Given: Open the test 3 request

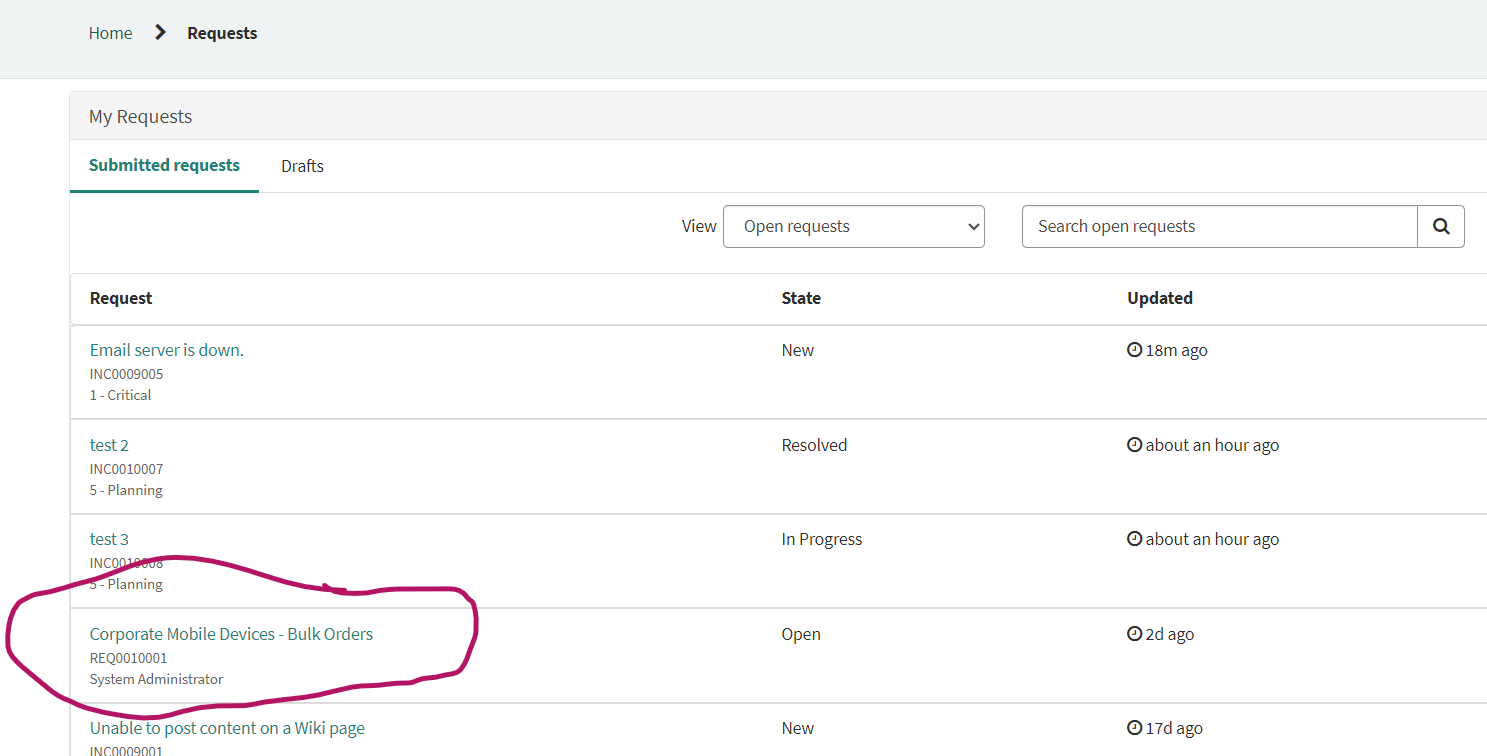Looking at the screenshot, I should pyautogui.click(x=109, y=539).
